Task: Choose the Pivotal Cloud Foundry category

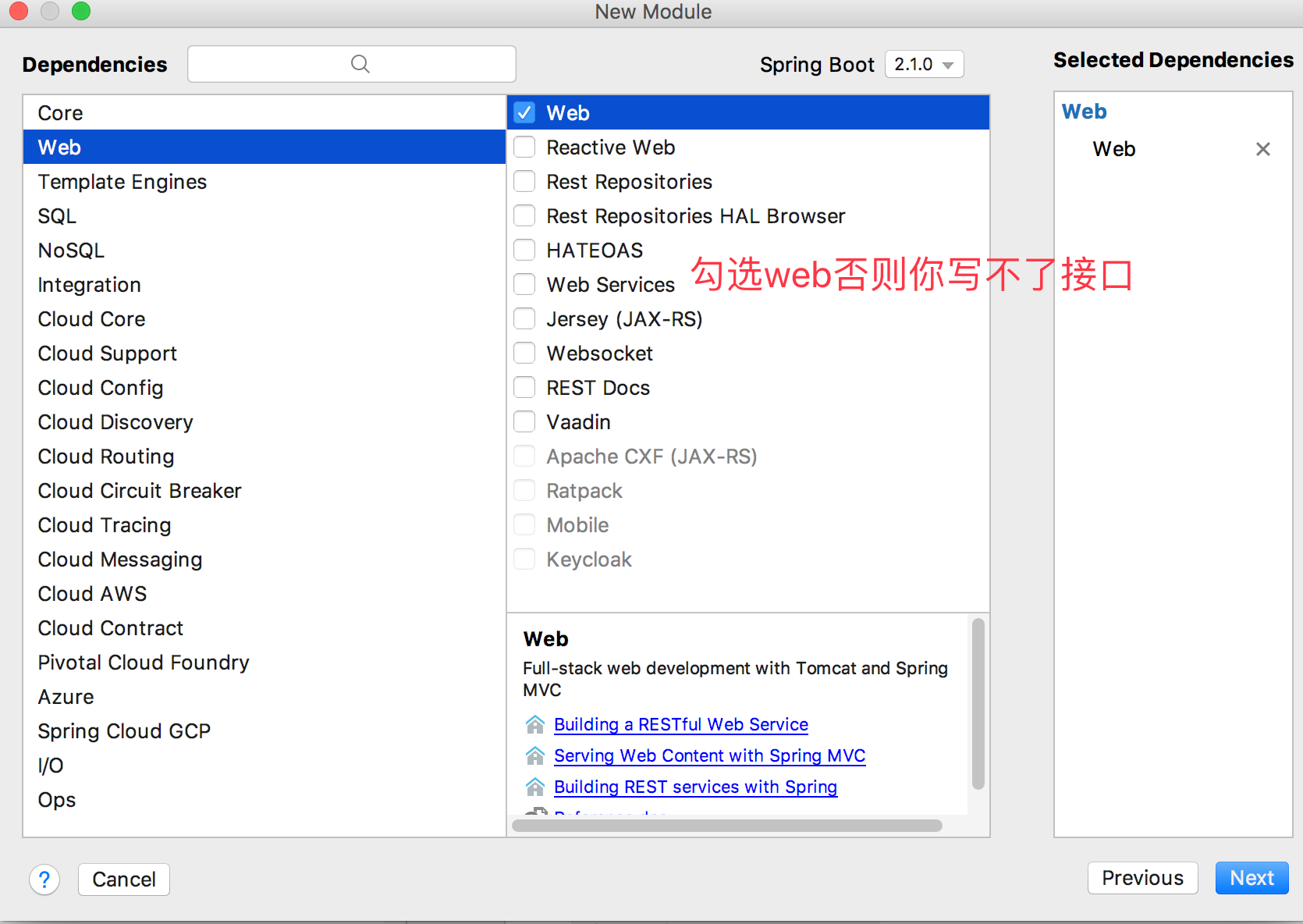Action: [x=265, y=663]
